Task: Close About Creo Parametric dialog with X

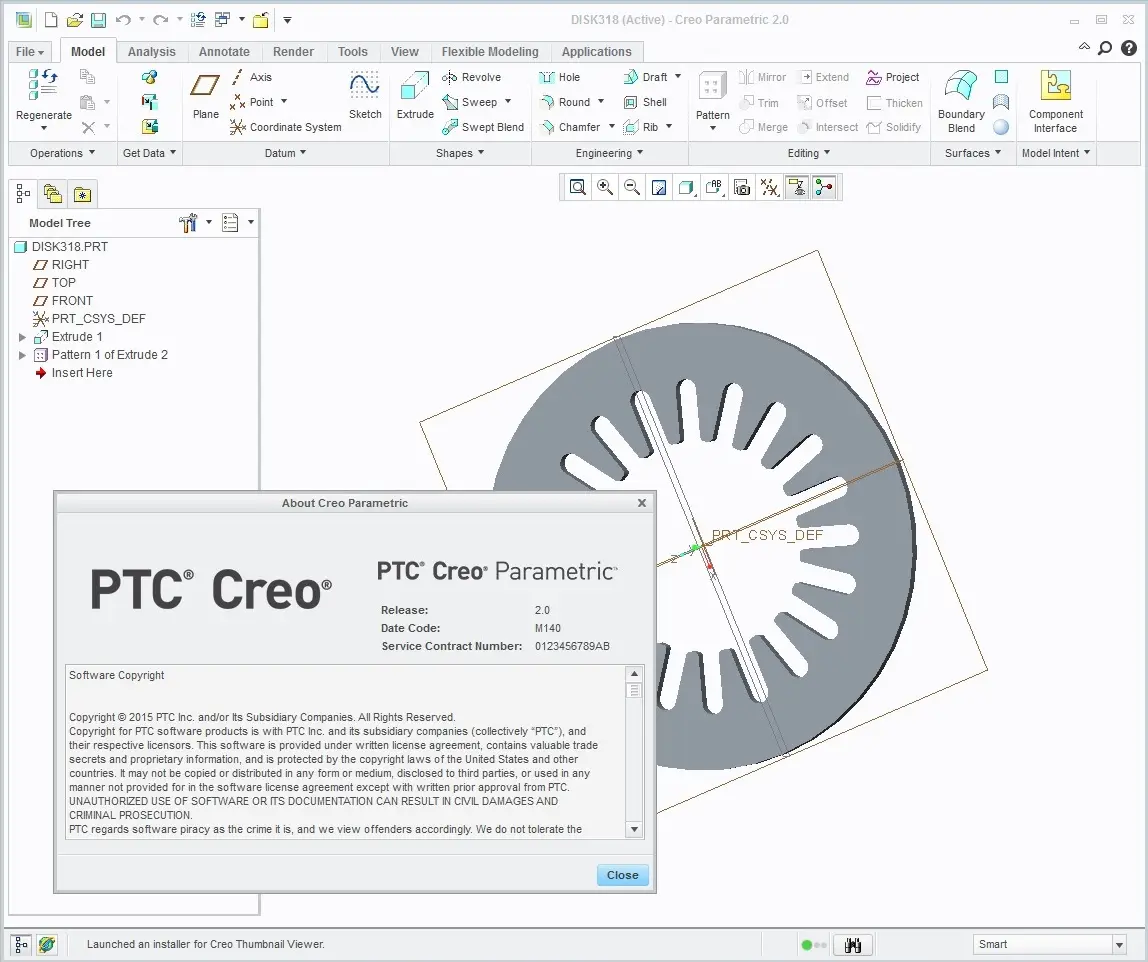Action: pos(641,503)
